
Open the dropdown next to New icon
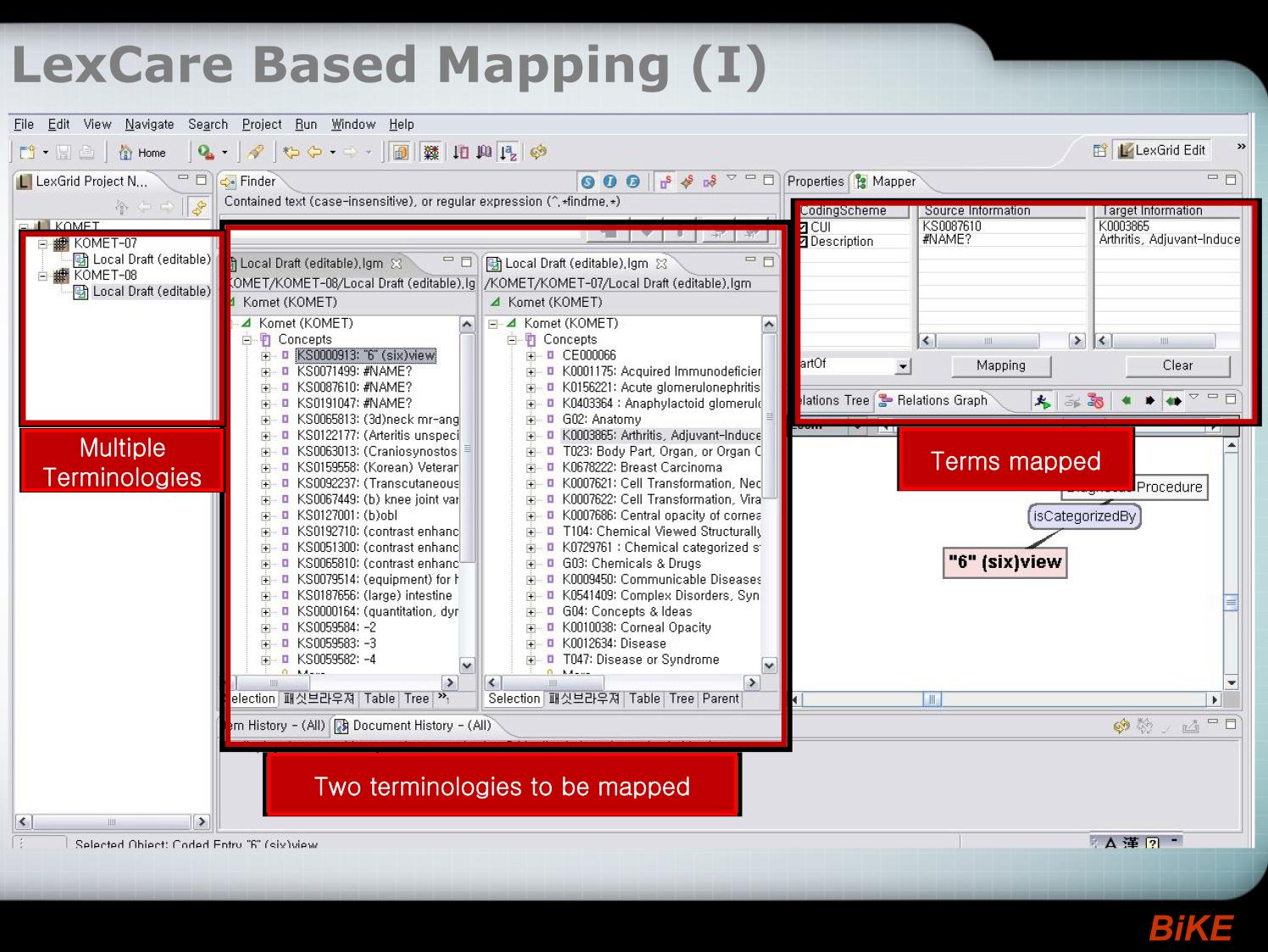[46, 153]
